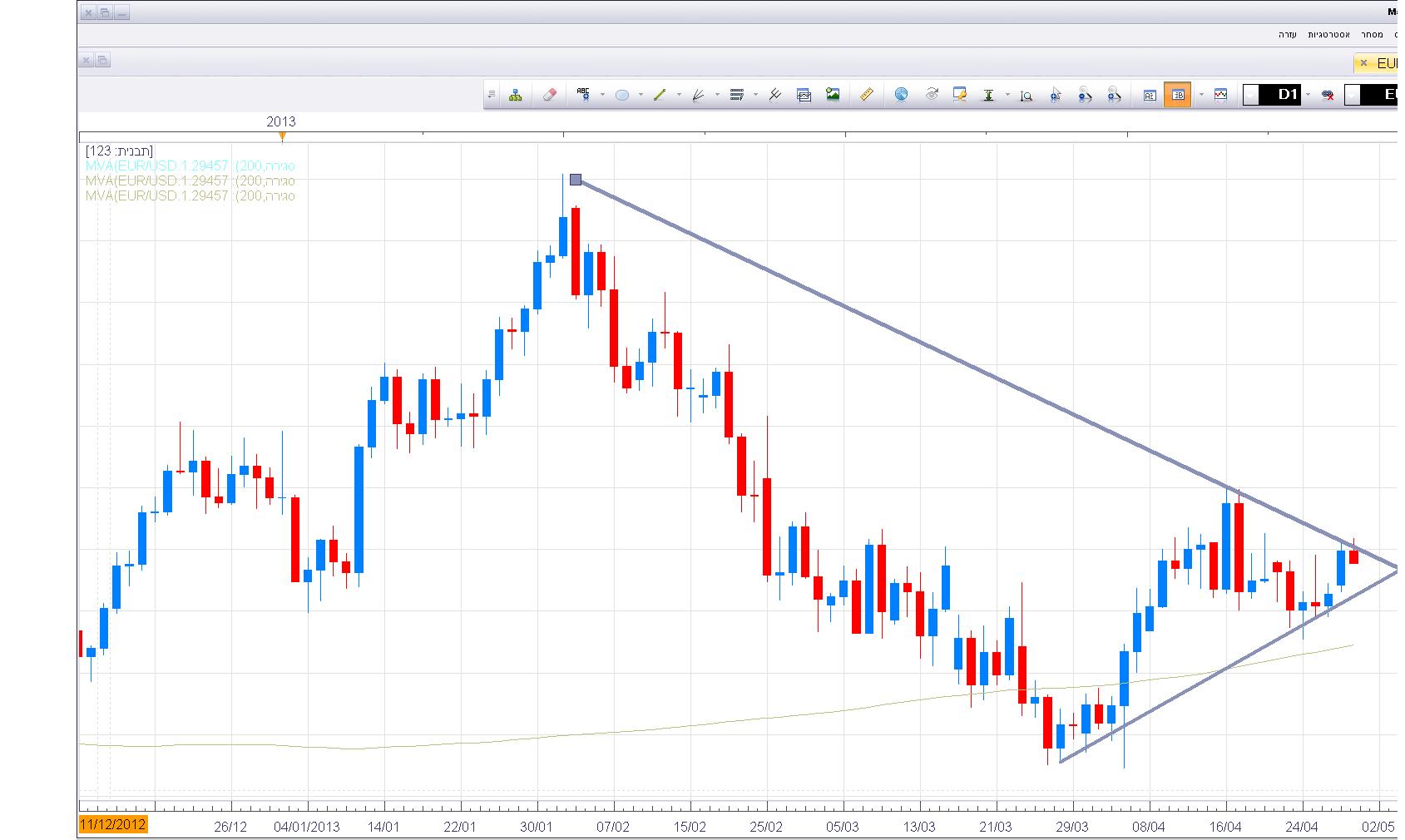Click the 11/12/2012 orange date label
The width and height of the screenshot is (1405, 840).
(113, 825)
